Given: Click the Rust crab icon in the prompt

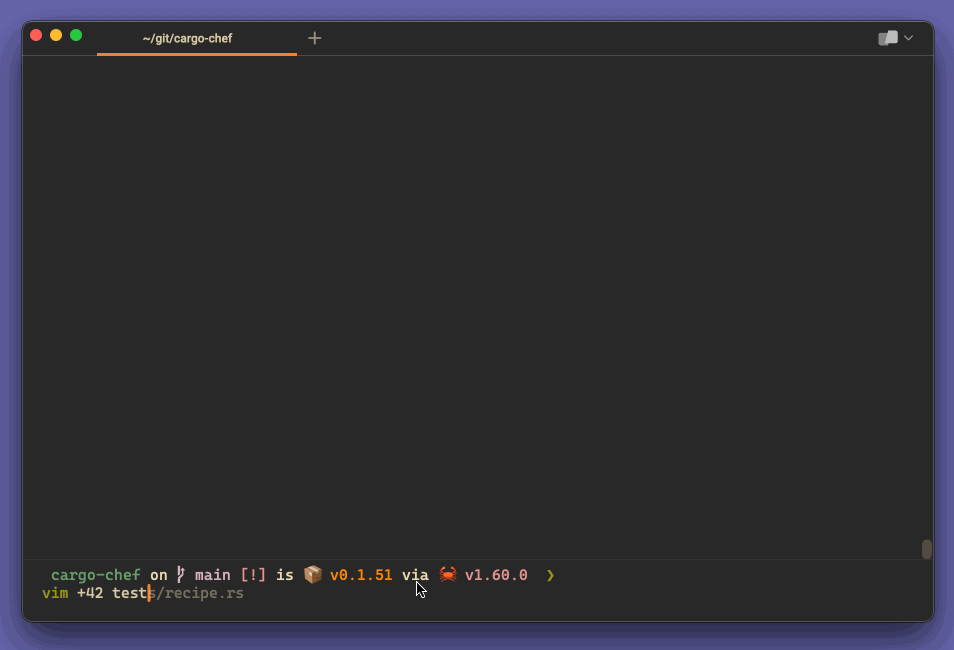Looking at the screenshot, I should coord(448,575).
